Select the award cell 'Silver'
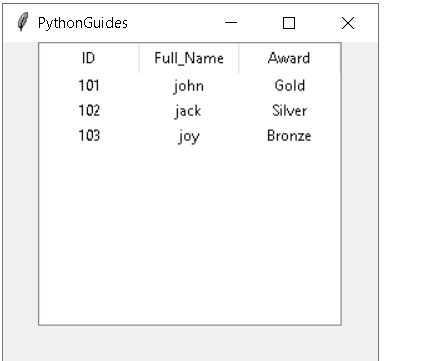The height and width of the screenshot is (361, 426). click(x=289, y=111)
